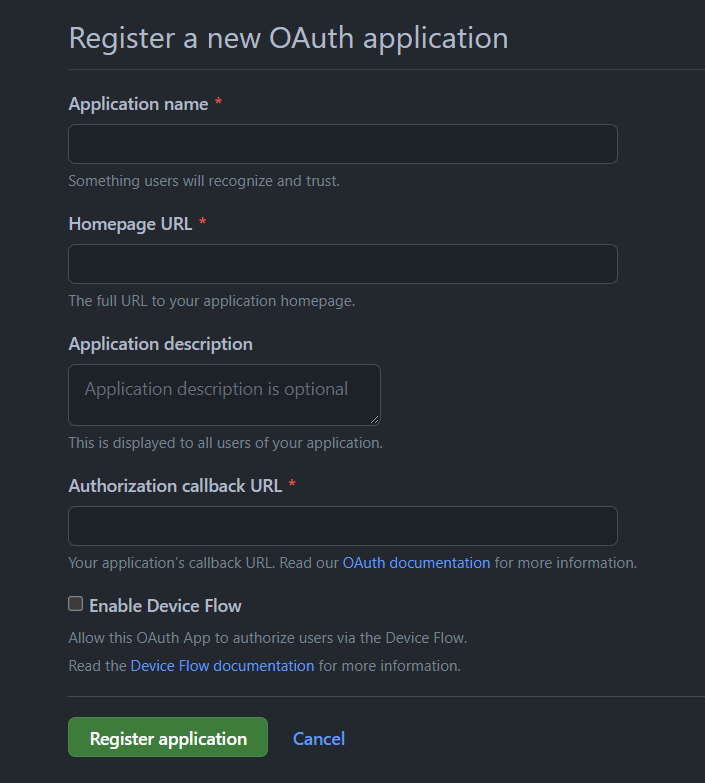Select the Authorization callback URL field
Image resolution: width=705 pixels, height=783 pixels.
342,526
